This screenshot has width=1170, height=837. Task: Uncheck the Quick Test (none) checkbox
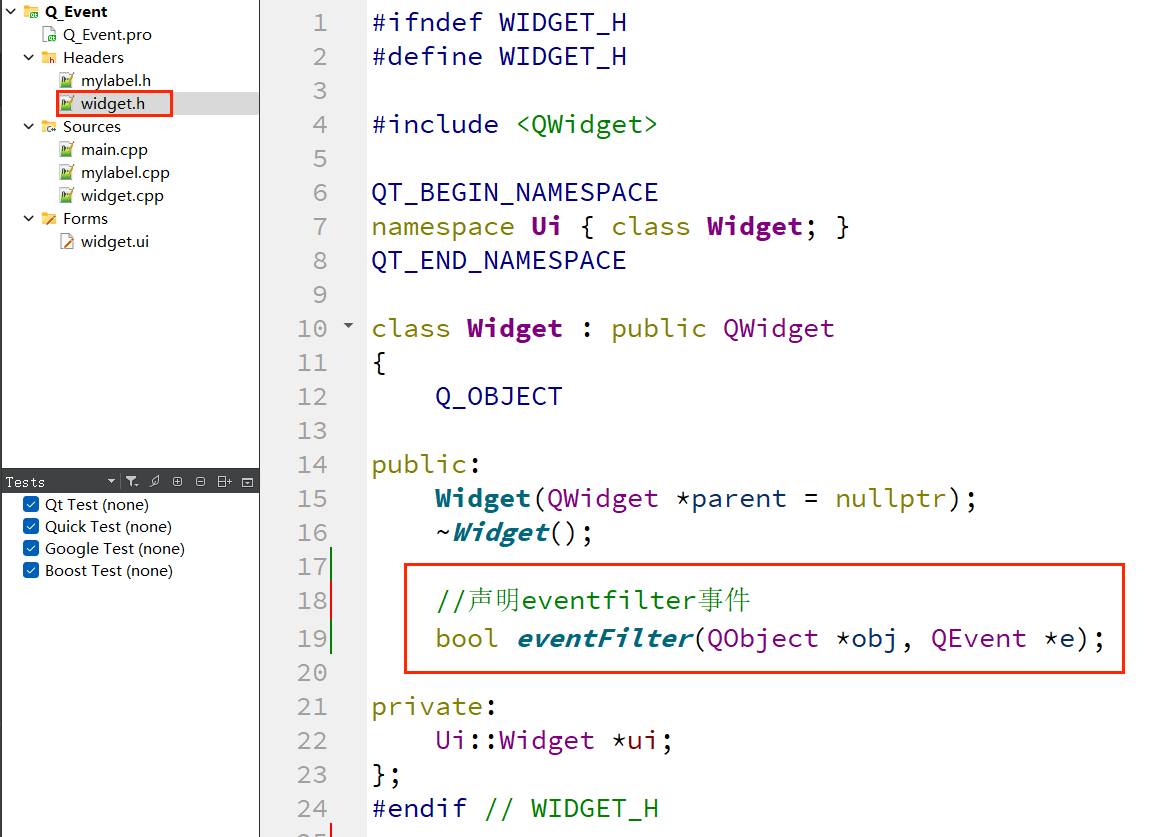tap(31, 527)
